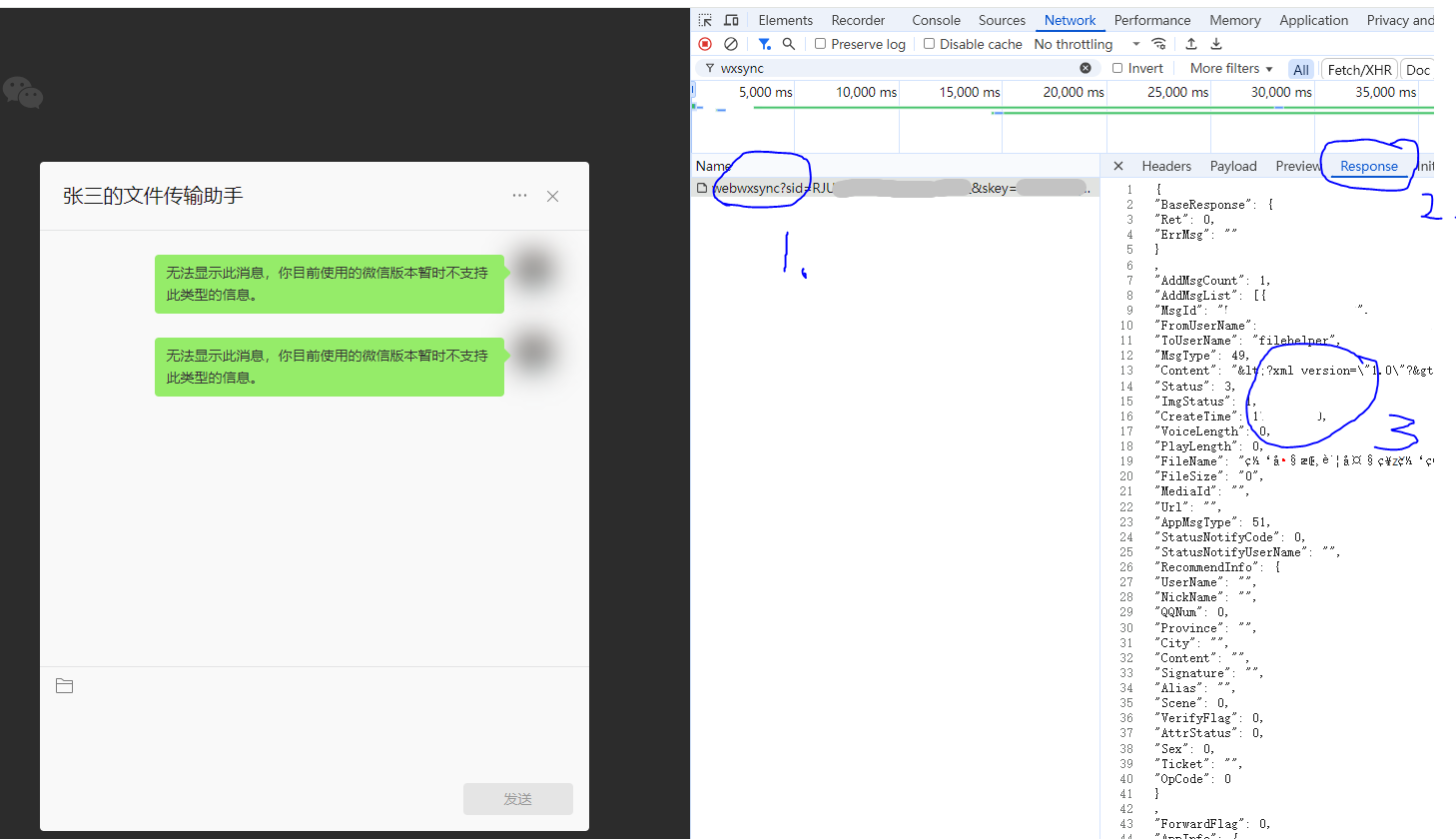
Task: Click the first blurred sender avatar
Action: point(533,269)
